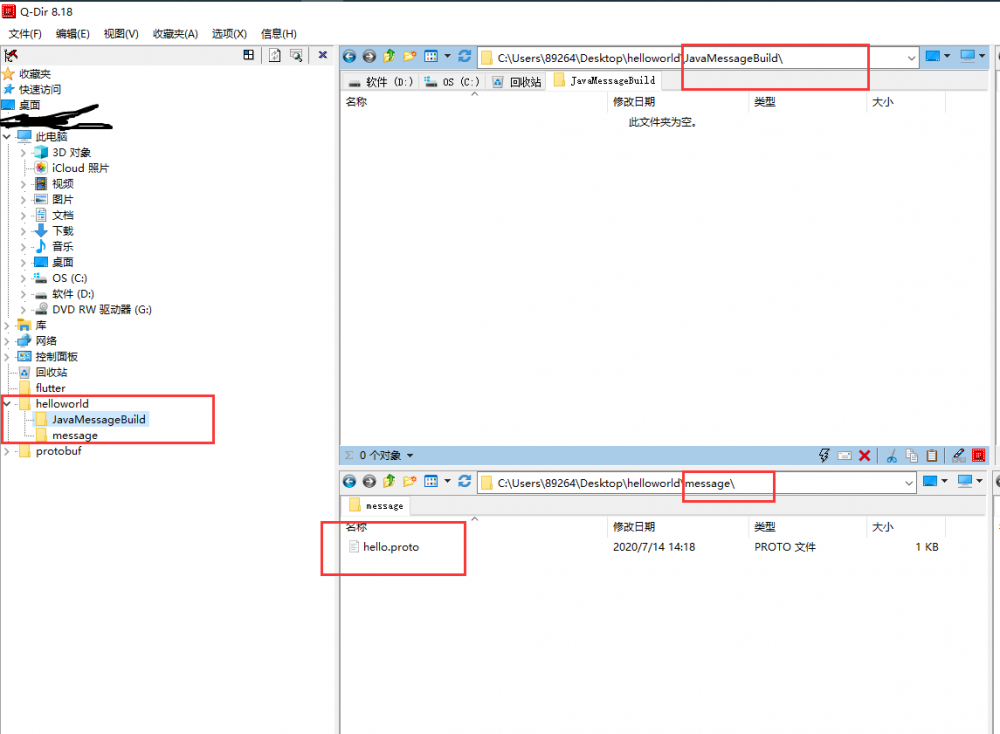Click scissors cut icon in status bar
The height and width of the screenshot is (734, 1000).
click(x=892, y=455)
